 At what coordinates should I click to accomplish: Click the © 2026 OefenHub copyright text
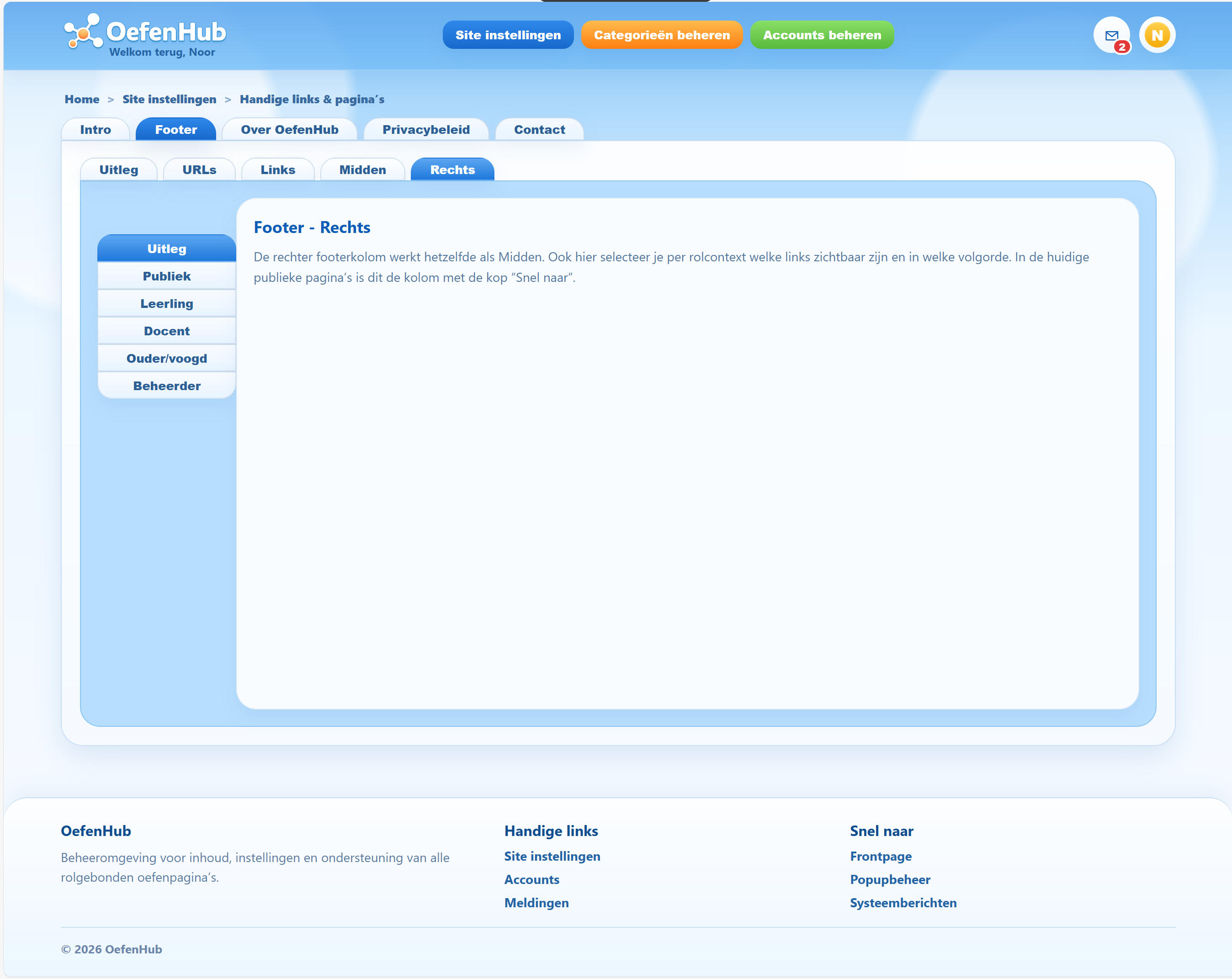tap(112, 949)
